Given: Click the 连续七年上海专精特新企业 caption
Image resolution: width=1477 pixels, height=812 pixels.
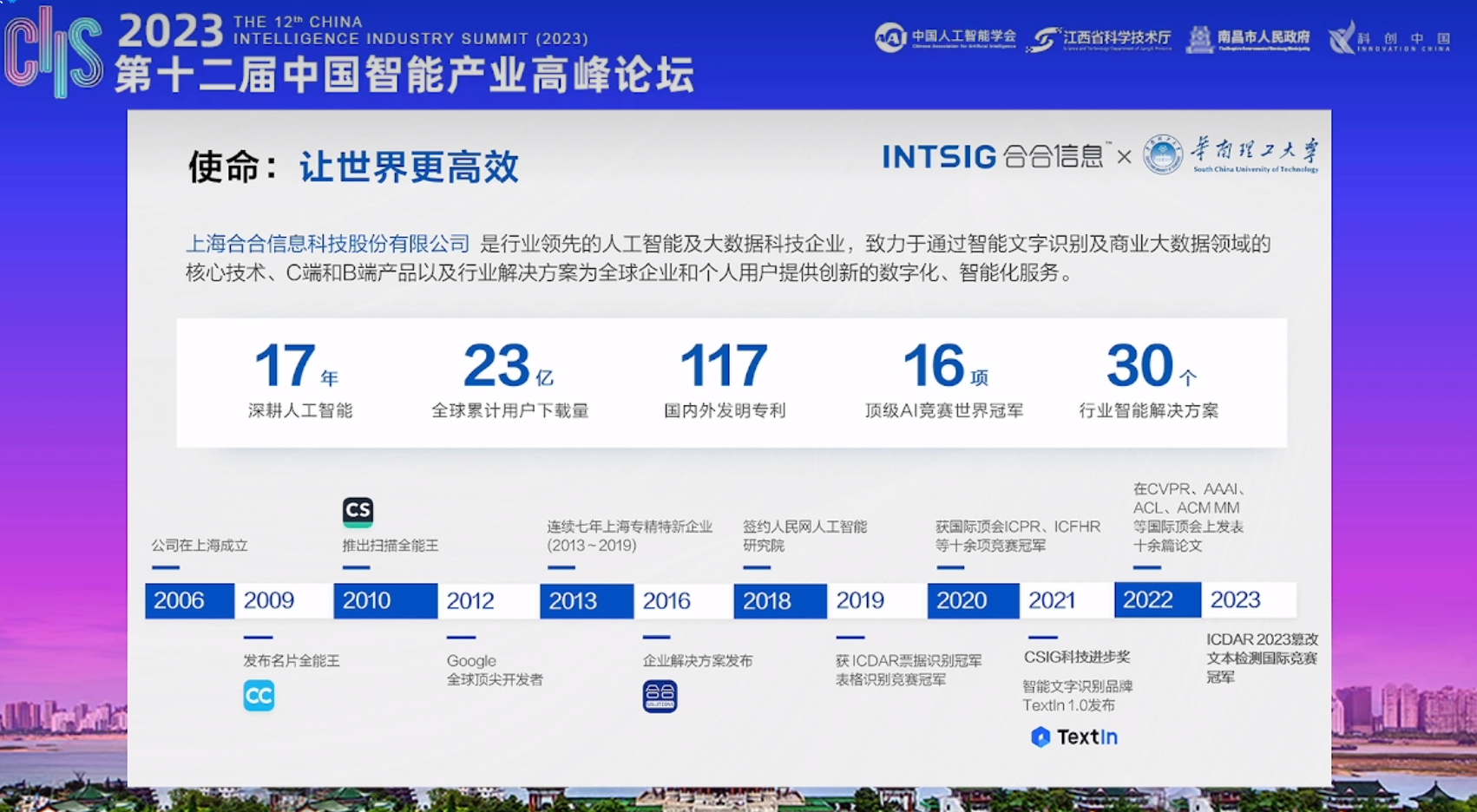Looking at the screenshot, I should [629, 536].
